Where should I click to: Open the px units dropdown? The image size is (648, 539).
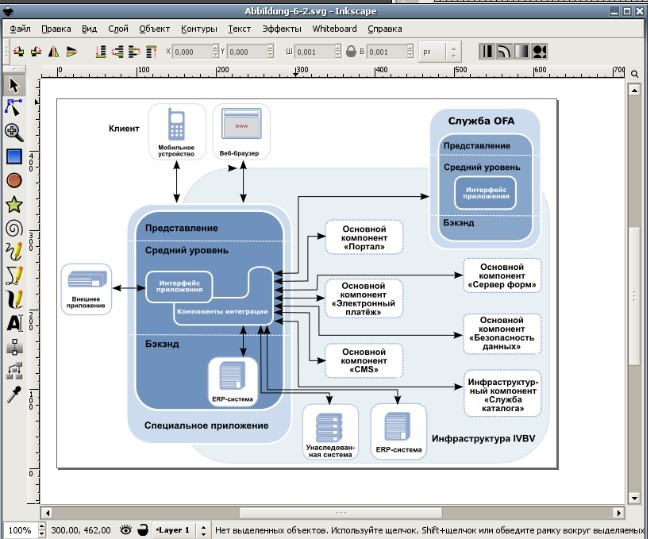tap(440, 52)
